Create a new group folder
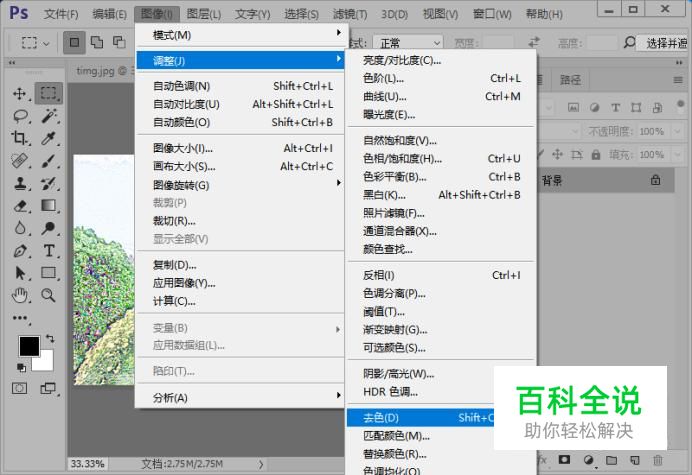 pos(611,460)
